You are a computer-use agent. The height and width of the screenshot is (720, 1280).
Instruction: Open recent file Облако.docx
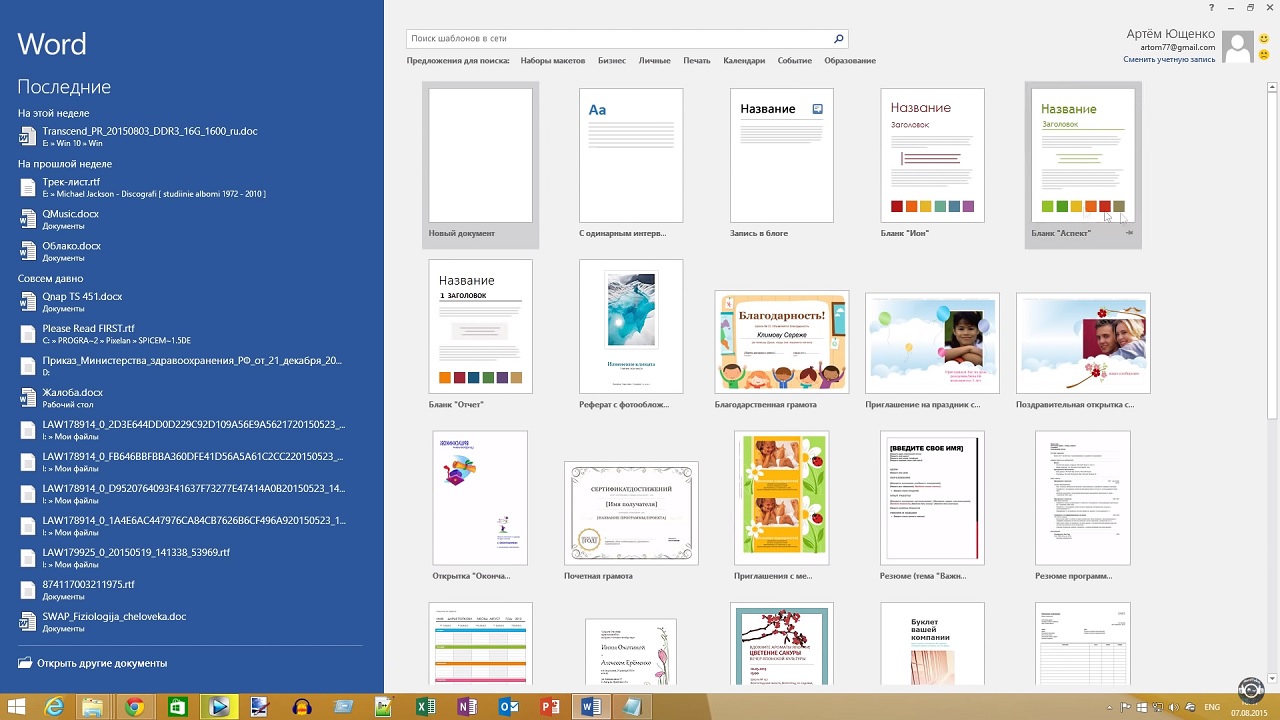[71, 246]
